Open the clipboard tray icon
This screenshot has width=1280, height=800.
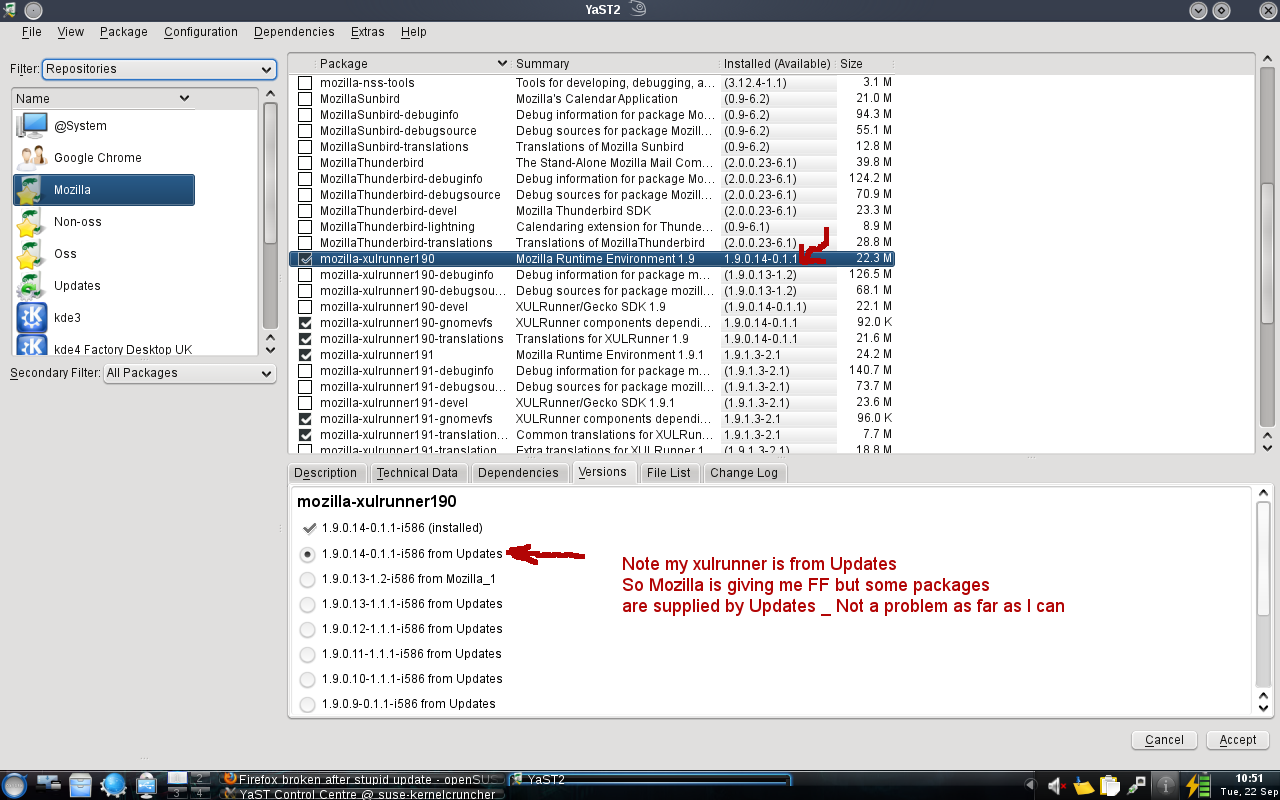click(x=1108, y=785)
